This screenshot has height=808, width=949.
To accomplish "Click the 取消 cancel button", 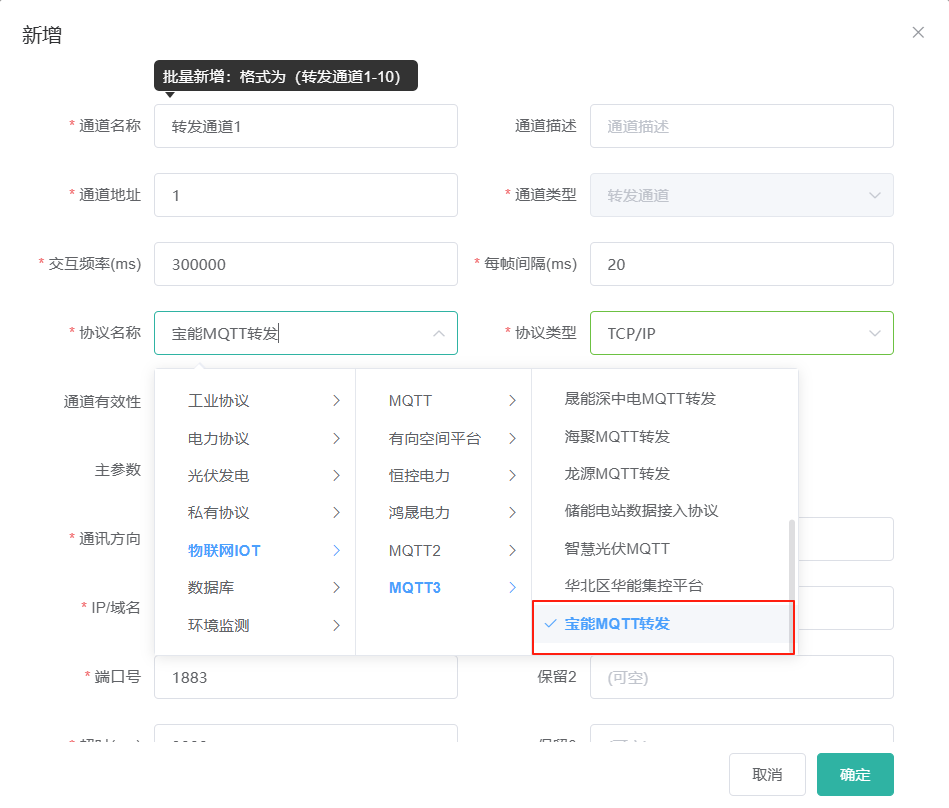I will tap(767, 775).
